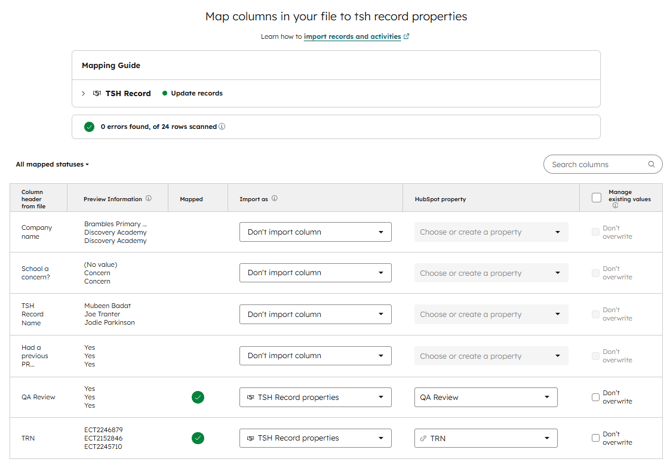Click the Preview Information info icon

pos(149,199)
